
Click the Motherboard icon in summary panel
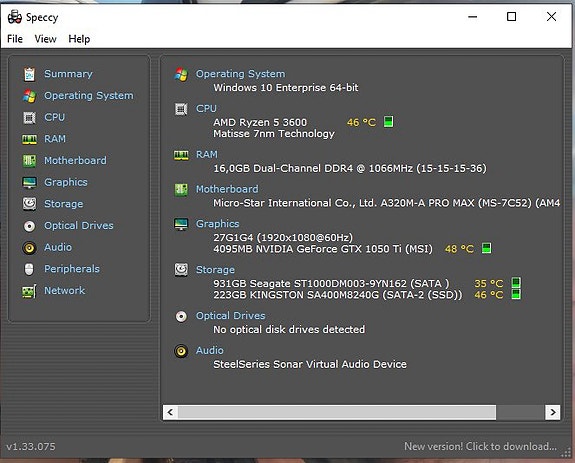point(181,190)
